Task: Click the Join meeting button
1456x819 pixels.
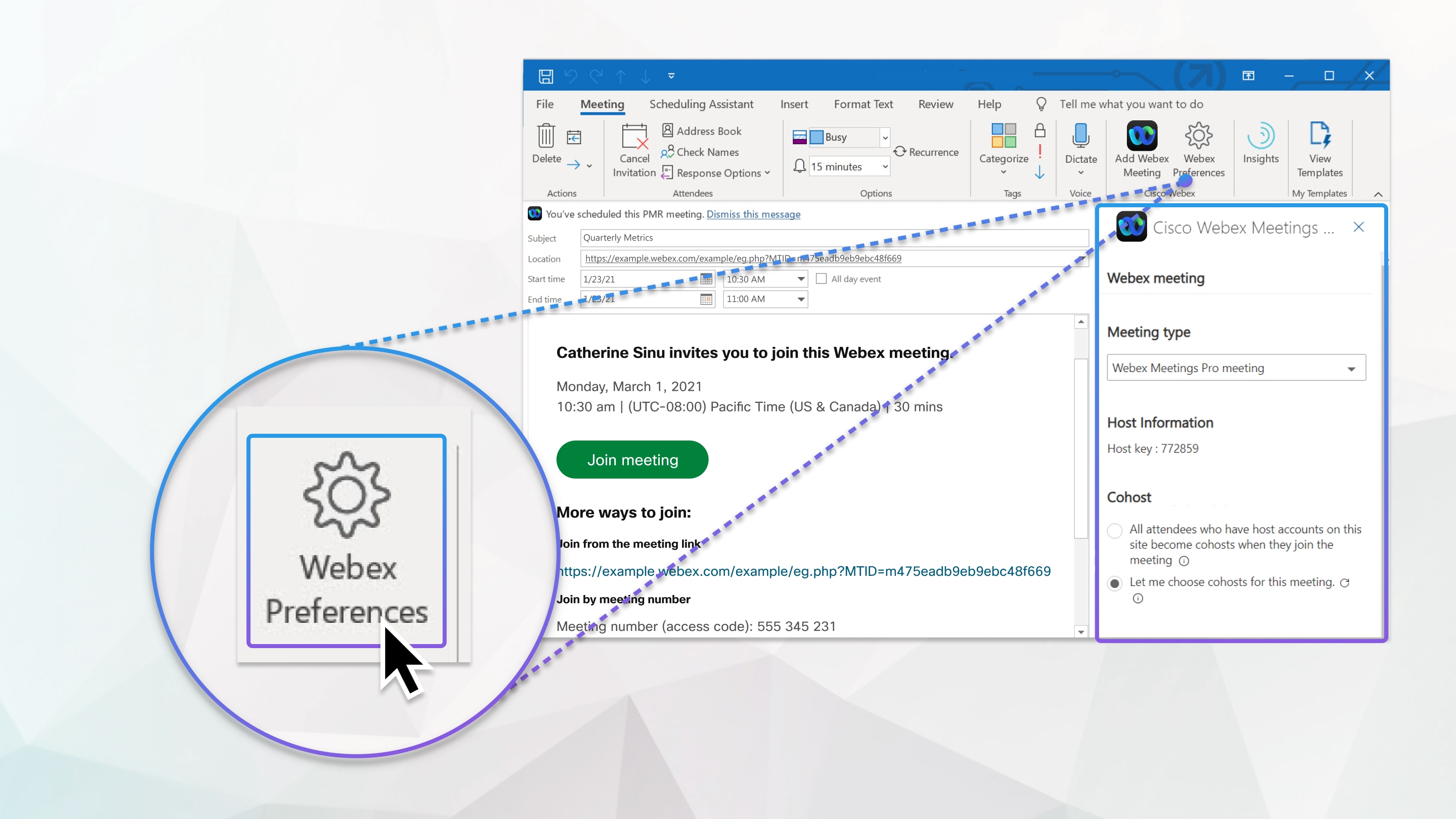Action: pos(632,459)
